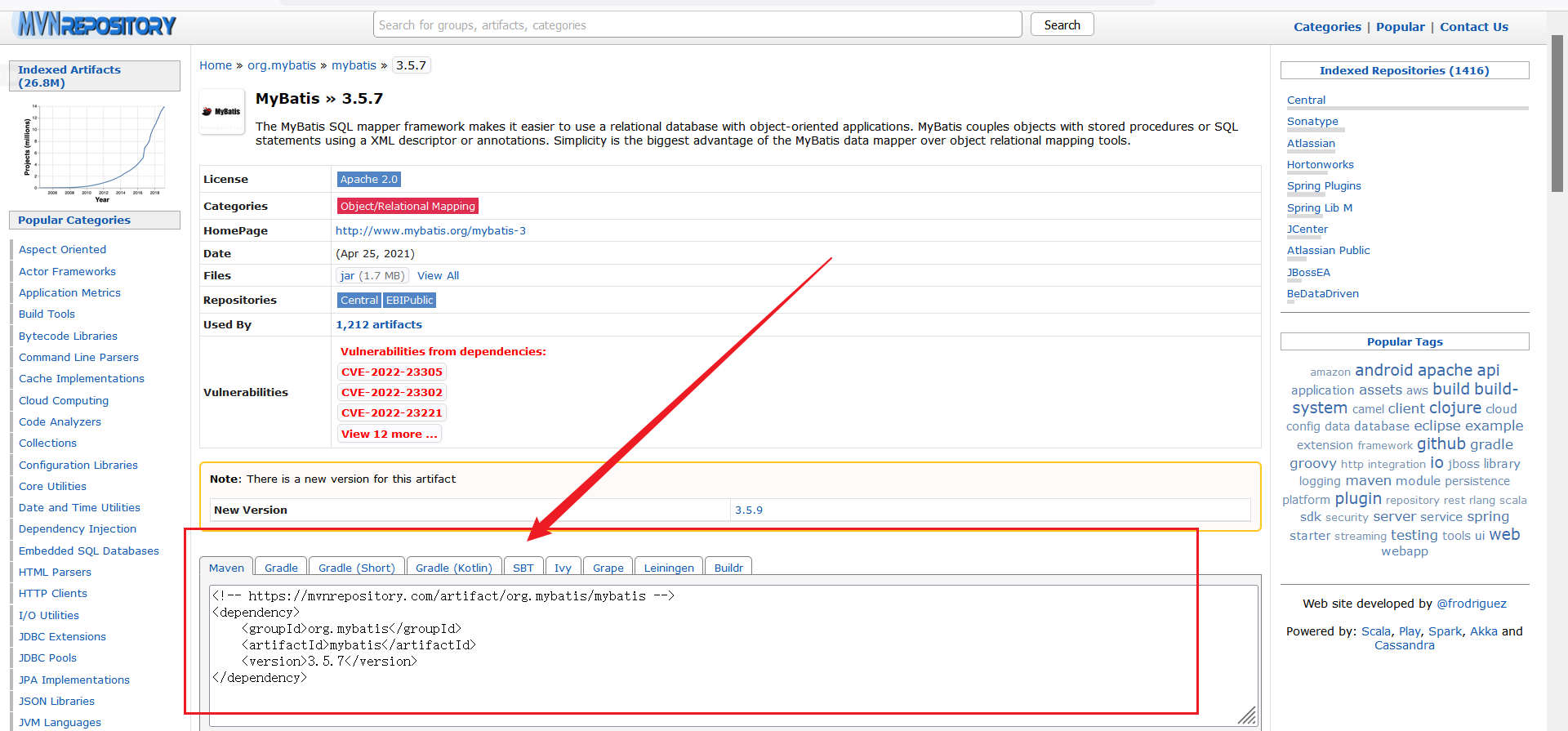This screenshot has height=731, width=1568.
Task: Open the Object/Relational Mapping category badge
Action: click(408, 206)
